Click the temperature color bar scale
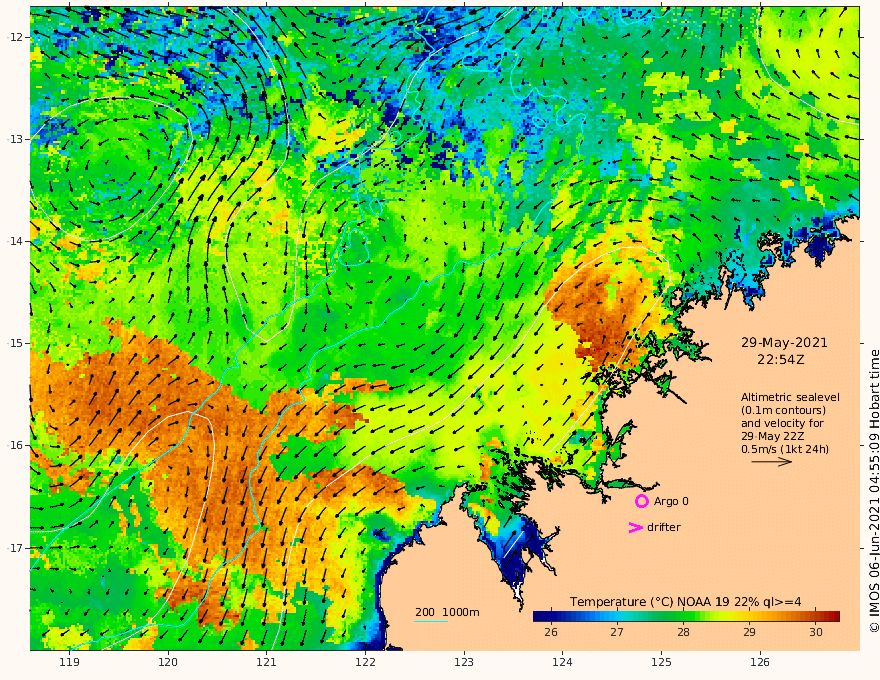The image size is (880, 680). click(x=686, y=616)
